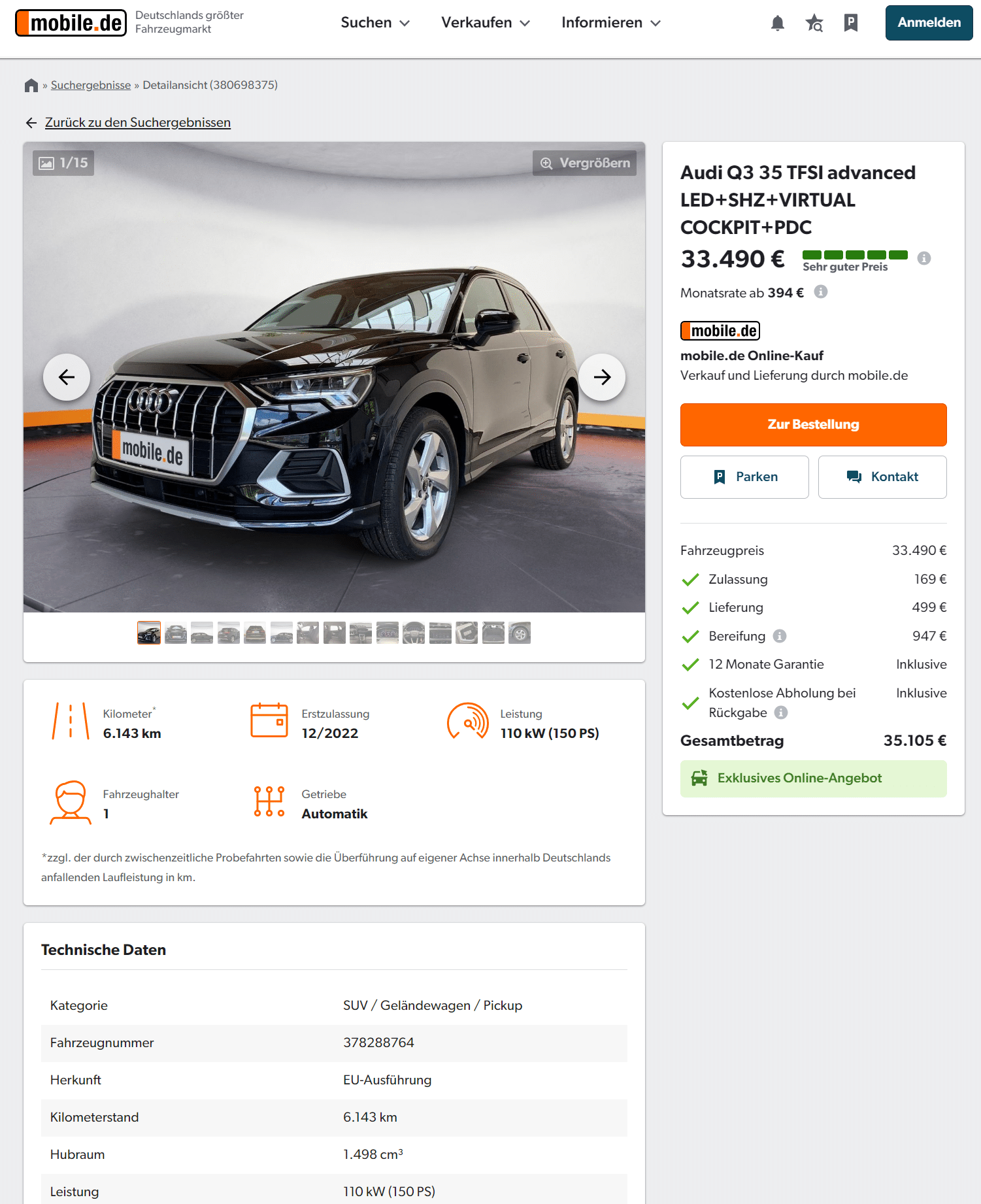Open saved searches star icon
Viewport: 981px width, 1204px height.
[x=814, y=23]
